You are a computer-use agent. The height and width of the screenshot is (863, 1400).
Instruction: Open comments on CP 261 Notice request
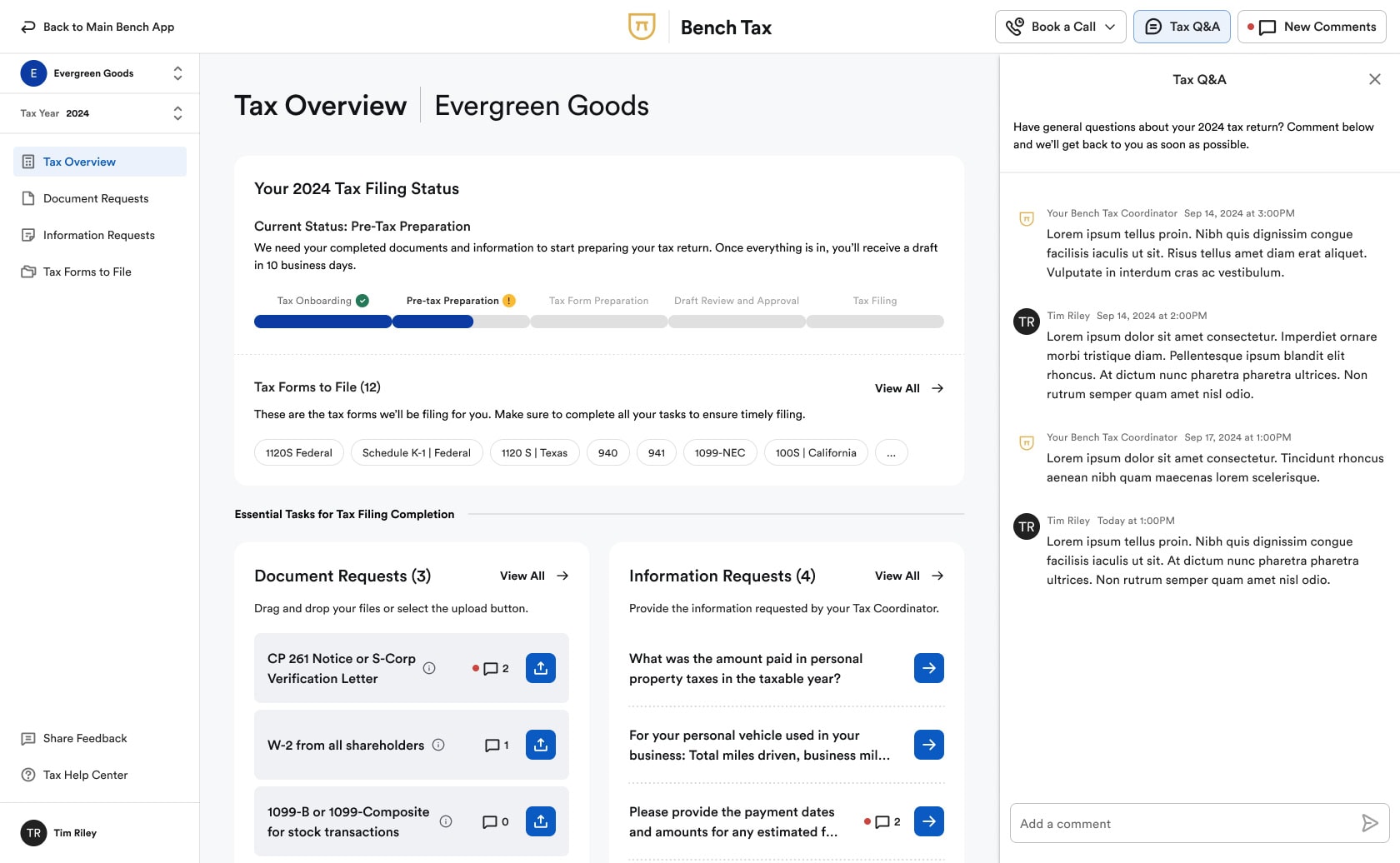pos(491,668)
